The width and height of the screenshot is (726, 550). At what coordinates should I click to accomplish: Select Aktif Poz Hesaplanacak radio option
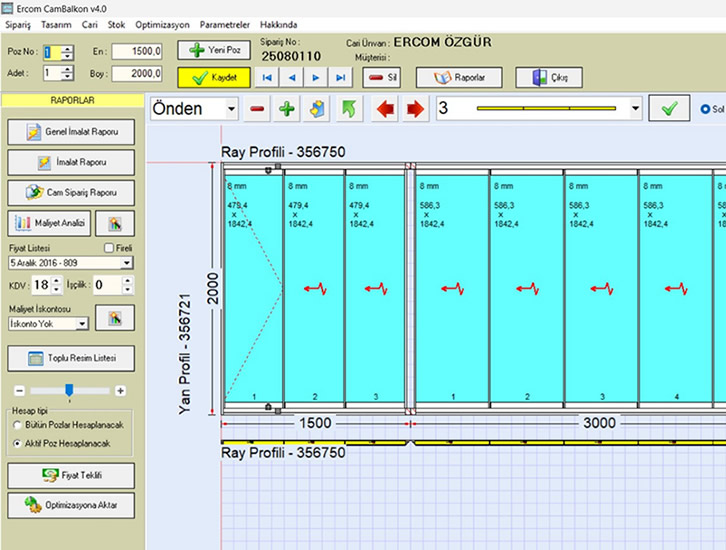pos(17,442)
